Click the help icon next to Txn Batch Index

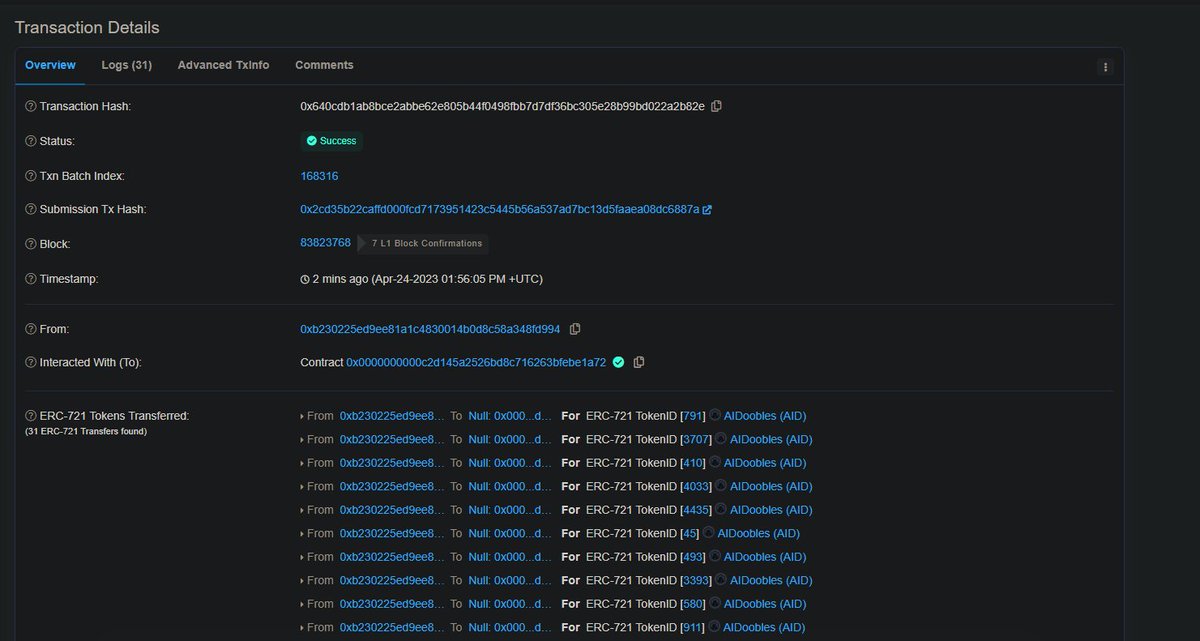tap(26, 175)
